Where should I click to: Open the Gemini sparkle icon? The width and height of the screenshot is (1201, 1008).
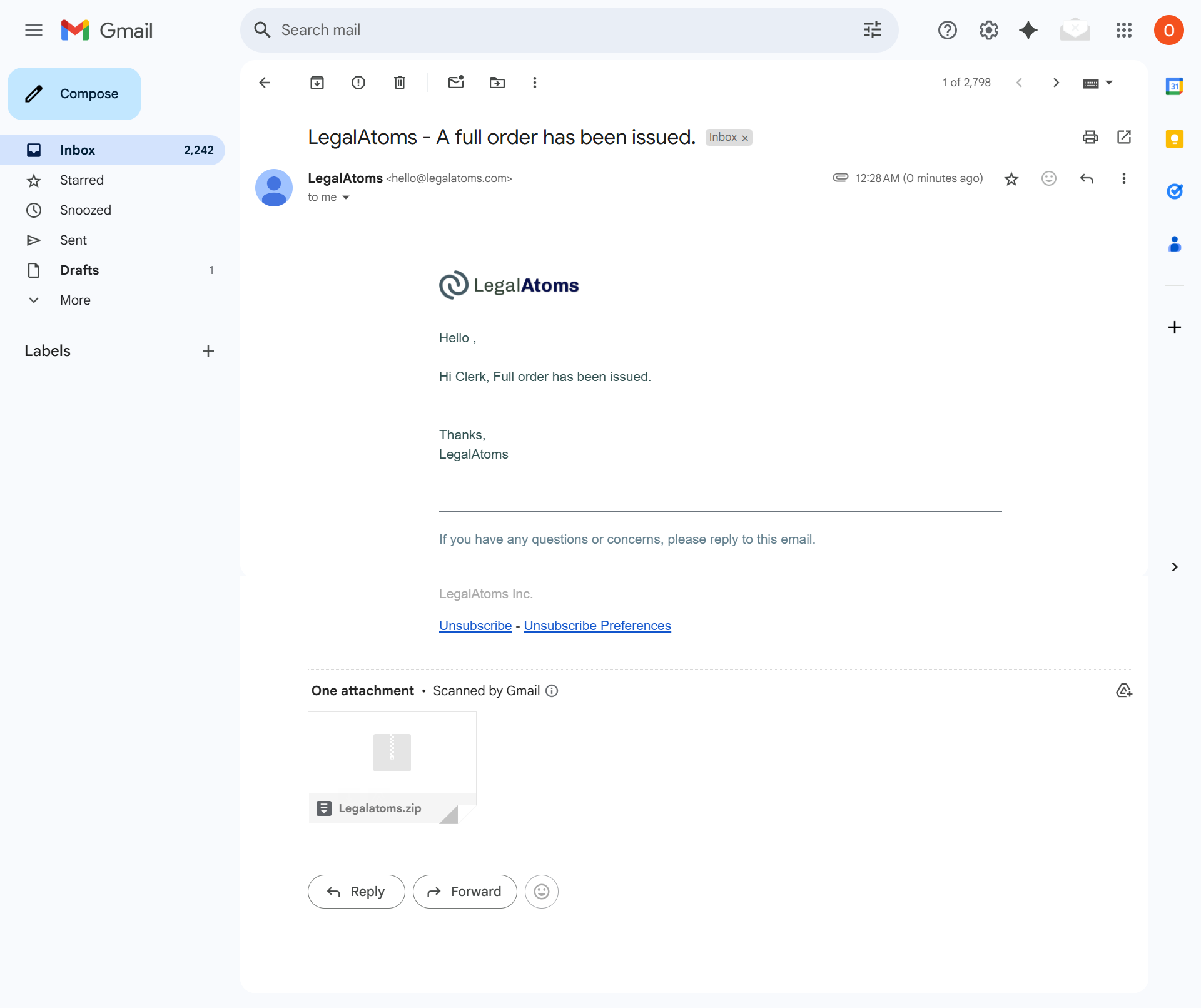point(1028,30)
